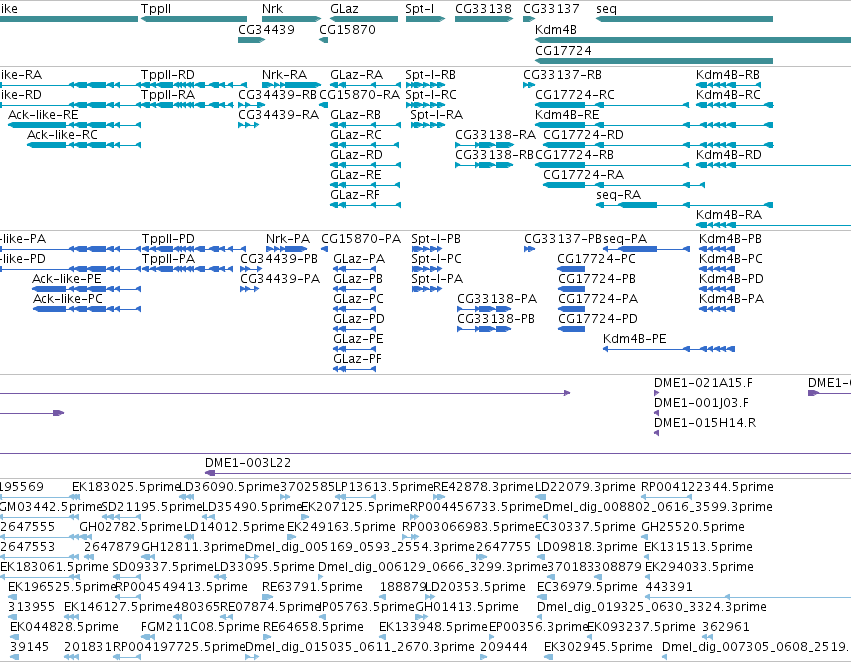Select protein Kdm4B-PB
The image size is (851, 662).
click(717, 249)
